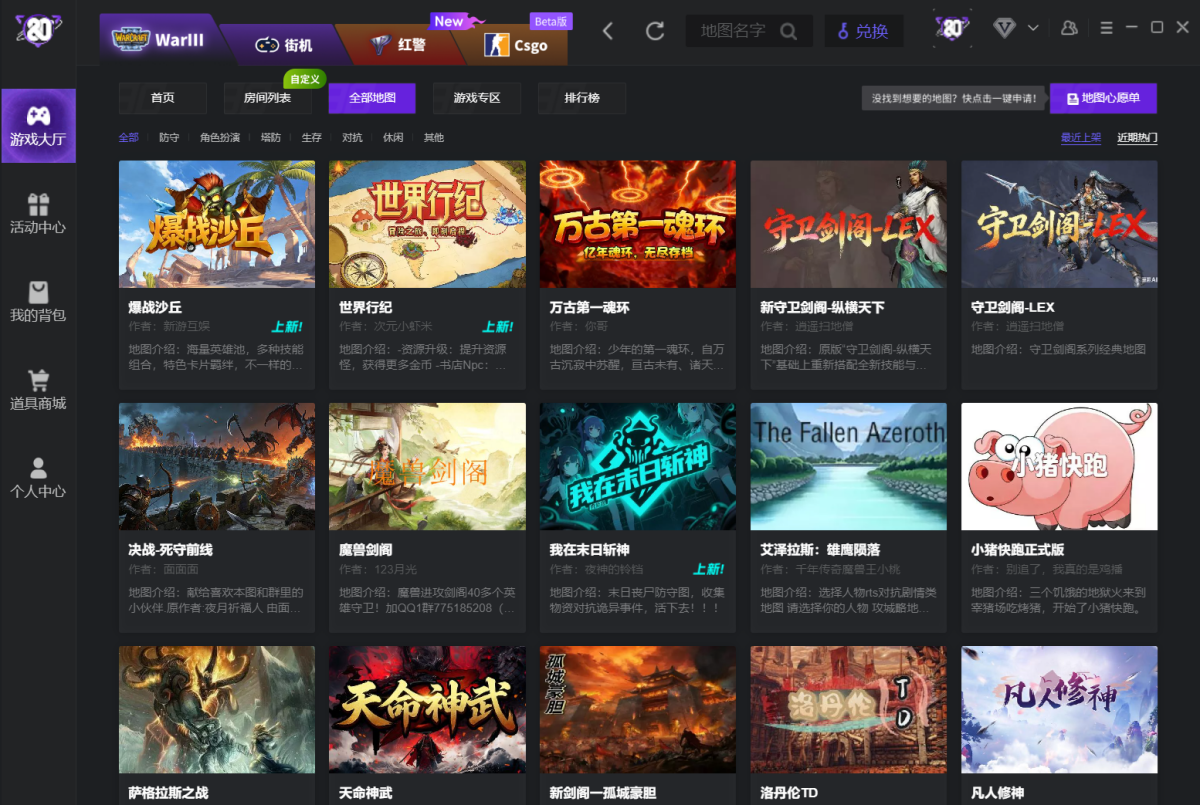This screenshot has width=1200, height=805.
Task: Expand the VIP diamond dropdown arrow
Action: 1033,28
